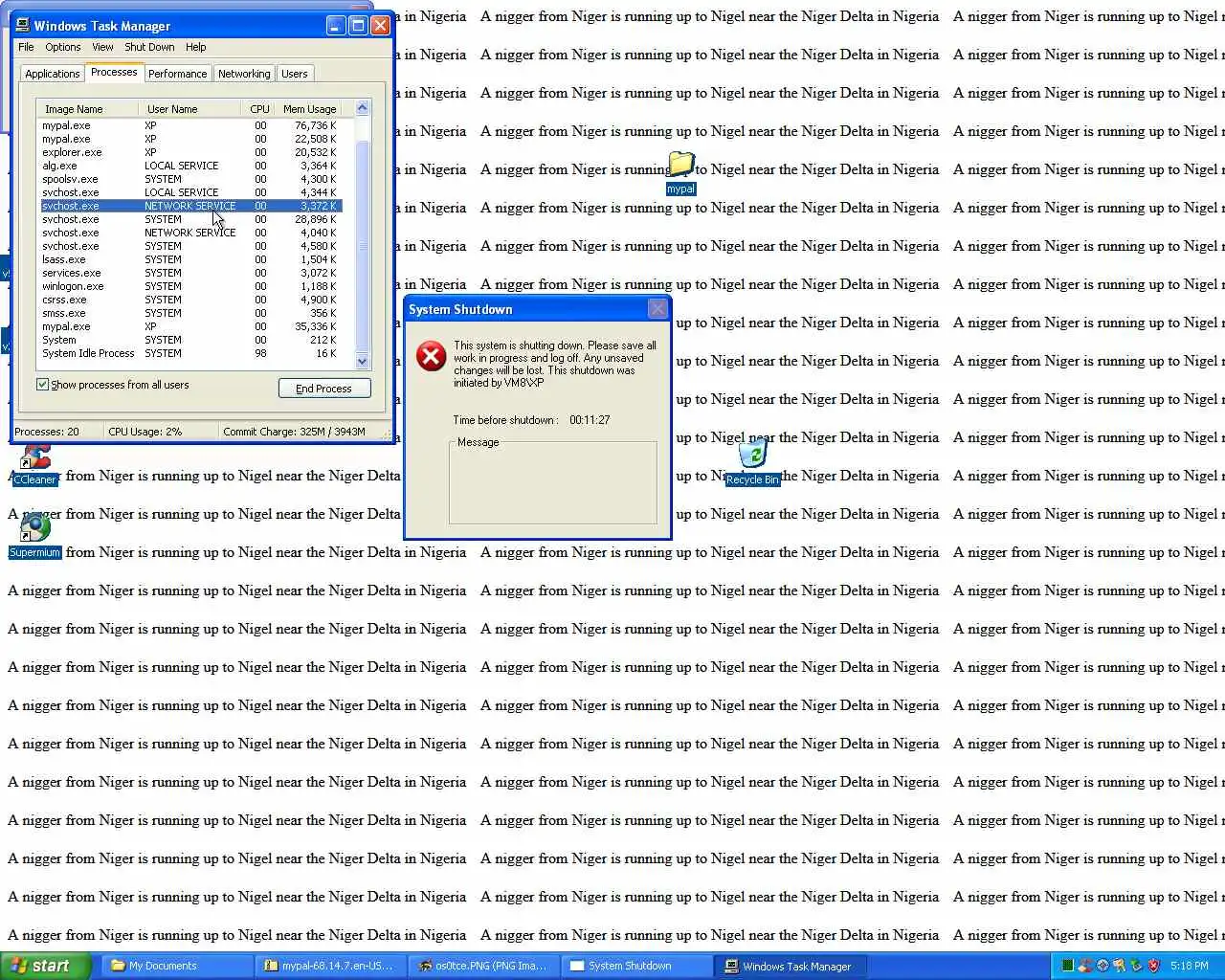This screenshot has width=1225, height=980.
Task: Click the CPU Usage: 2% status bar entry
Action: (161, 432)
